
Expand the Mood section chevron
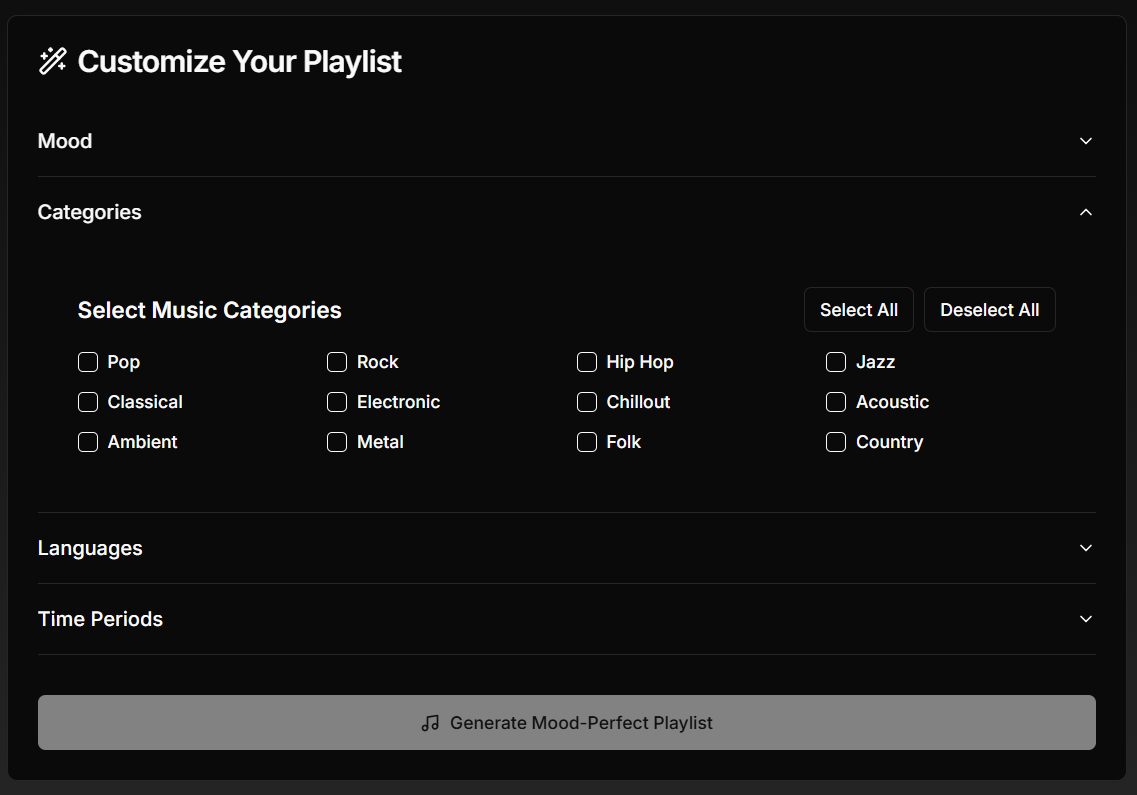1086,141
